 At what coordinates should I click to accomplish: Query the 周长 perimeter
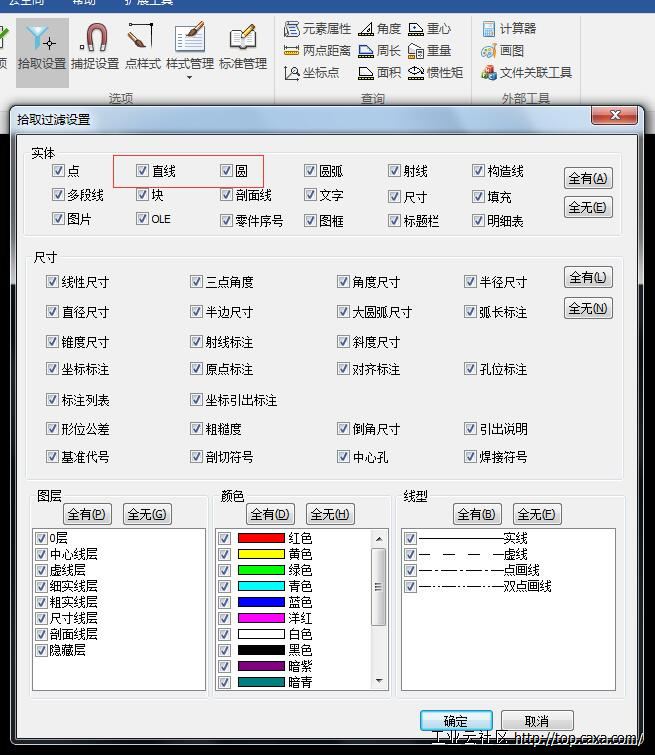tap(380, 51)
